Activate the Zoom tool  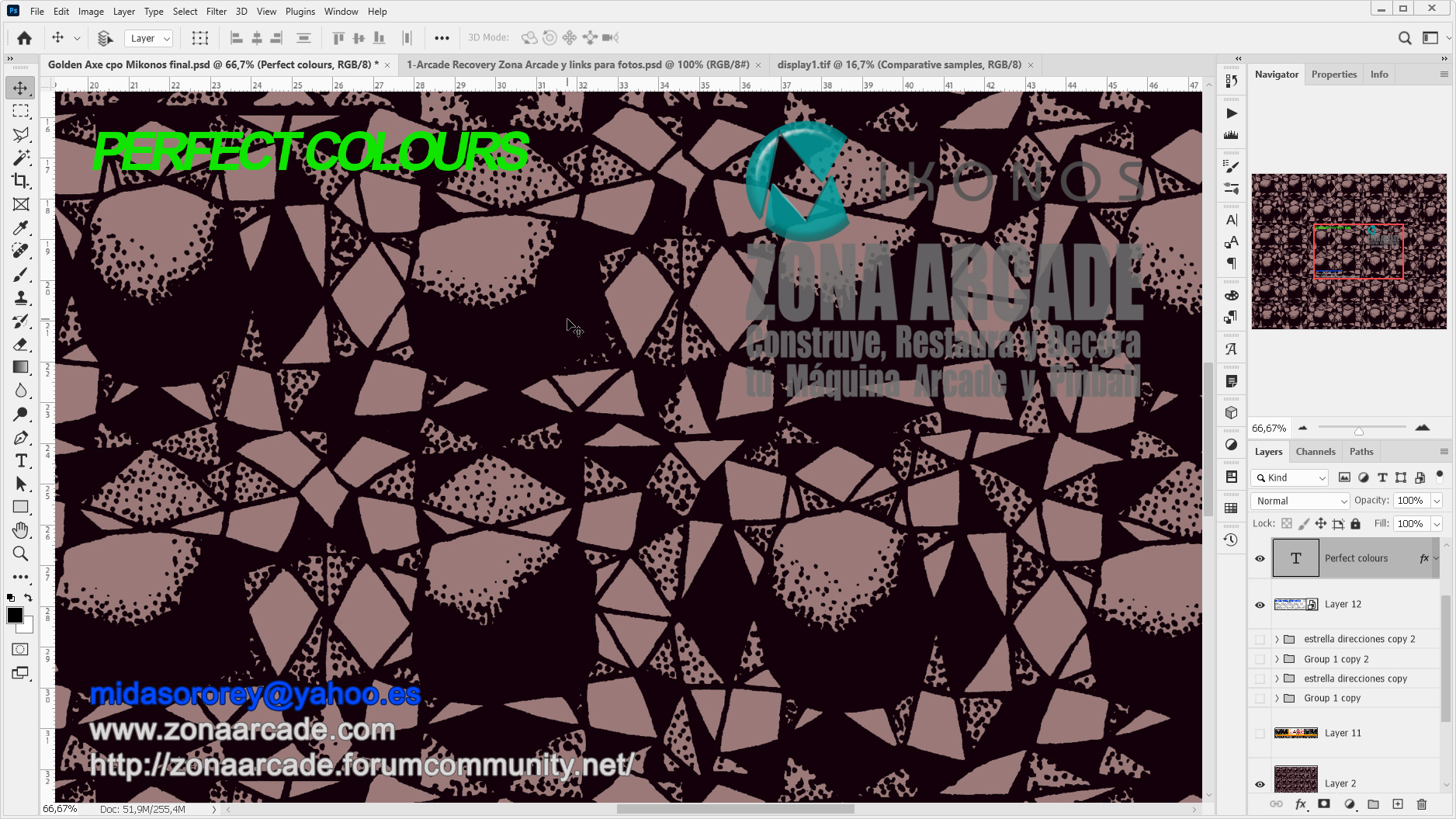tap(21, 554)
